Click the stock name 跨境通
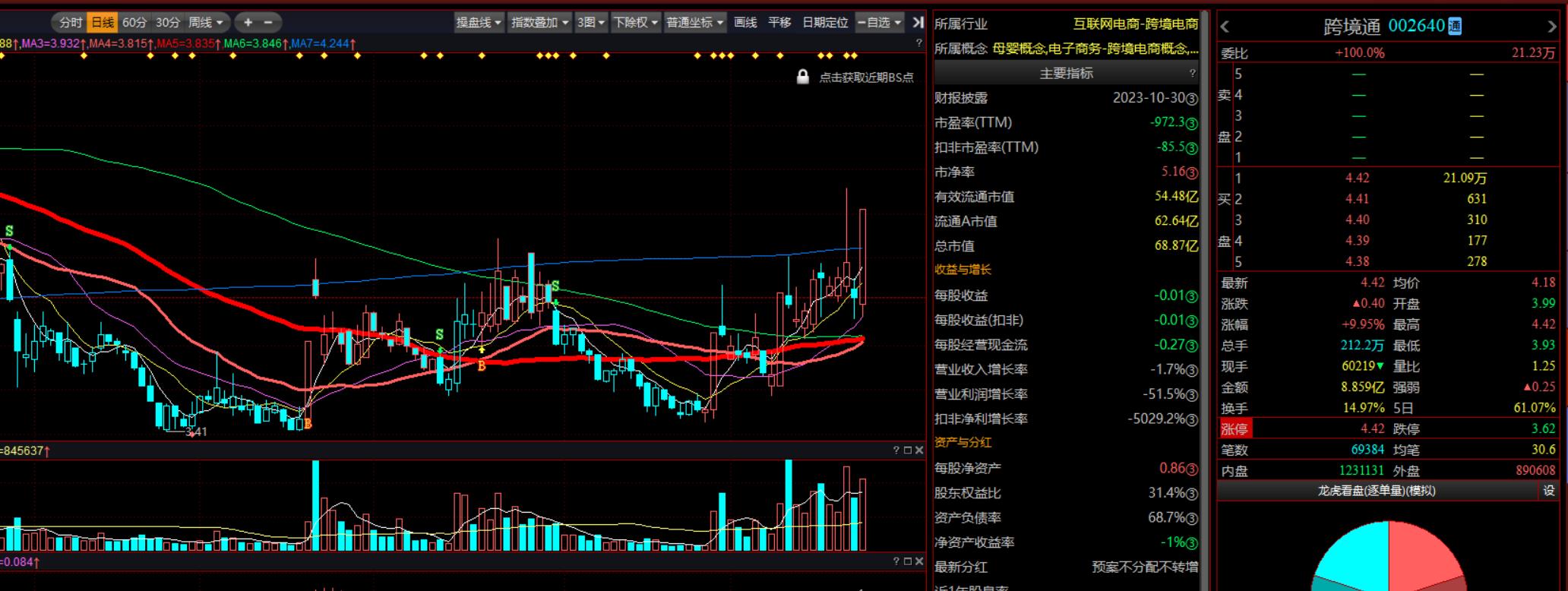This screenshot has height=591, width=1568. click(x=1351, y=27)
